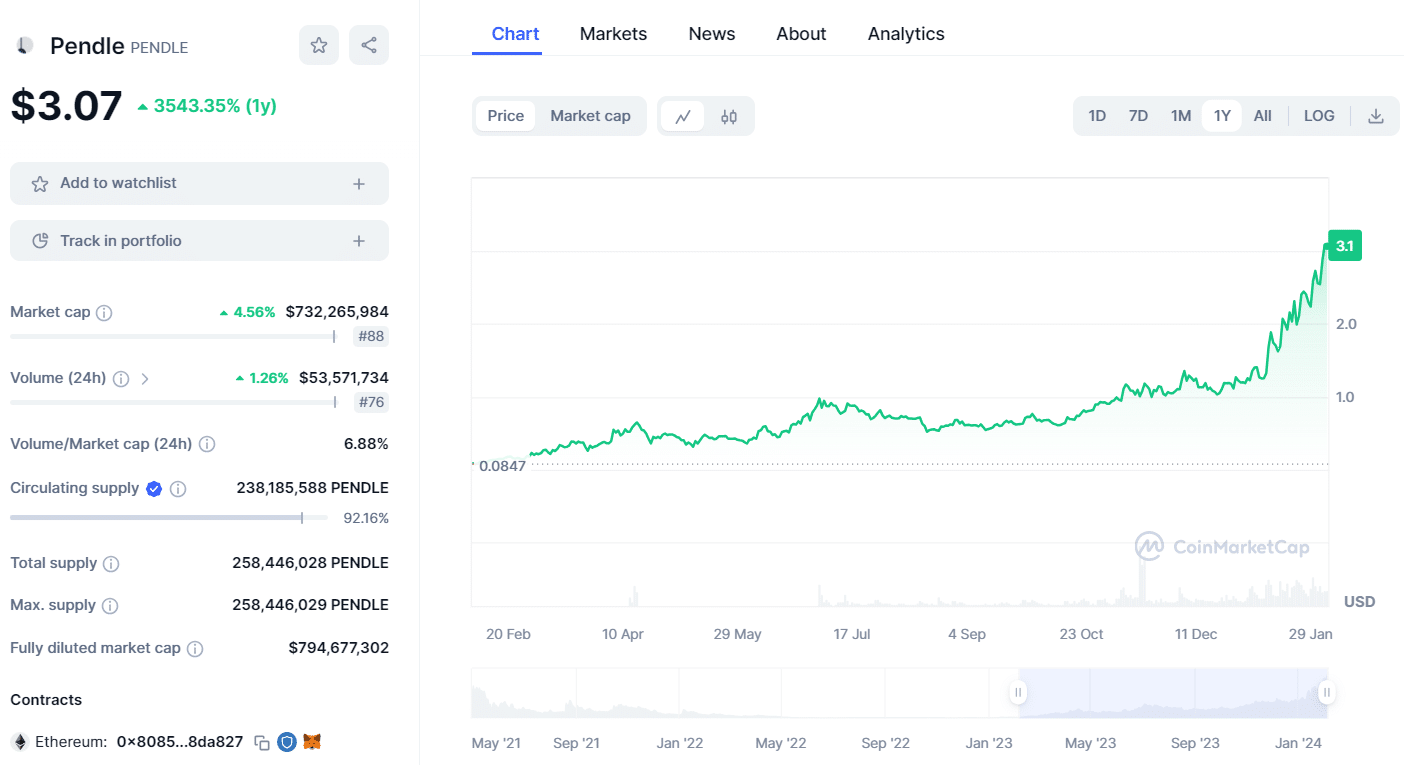Copy the Ethereum contract address
Viewport: 1404px width, 765px height.
tap(262, 743)
